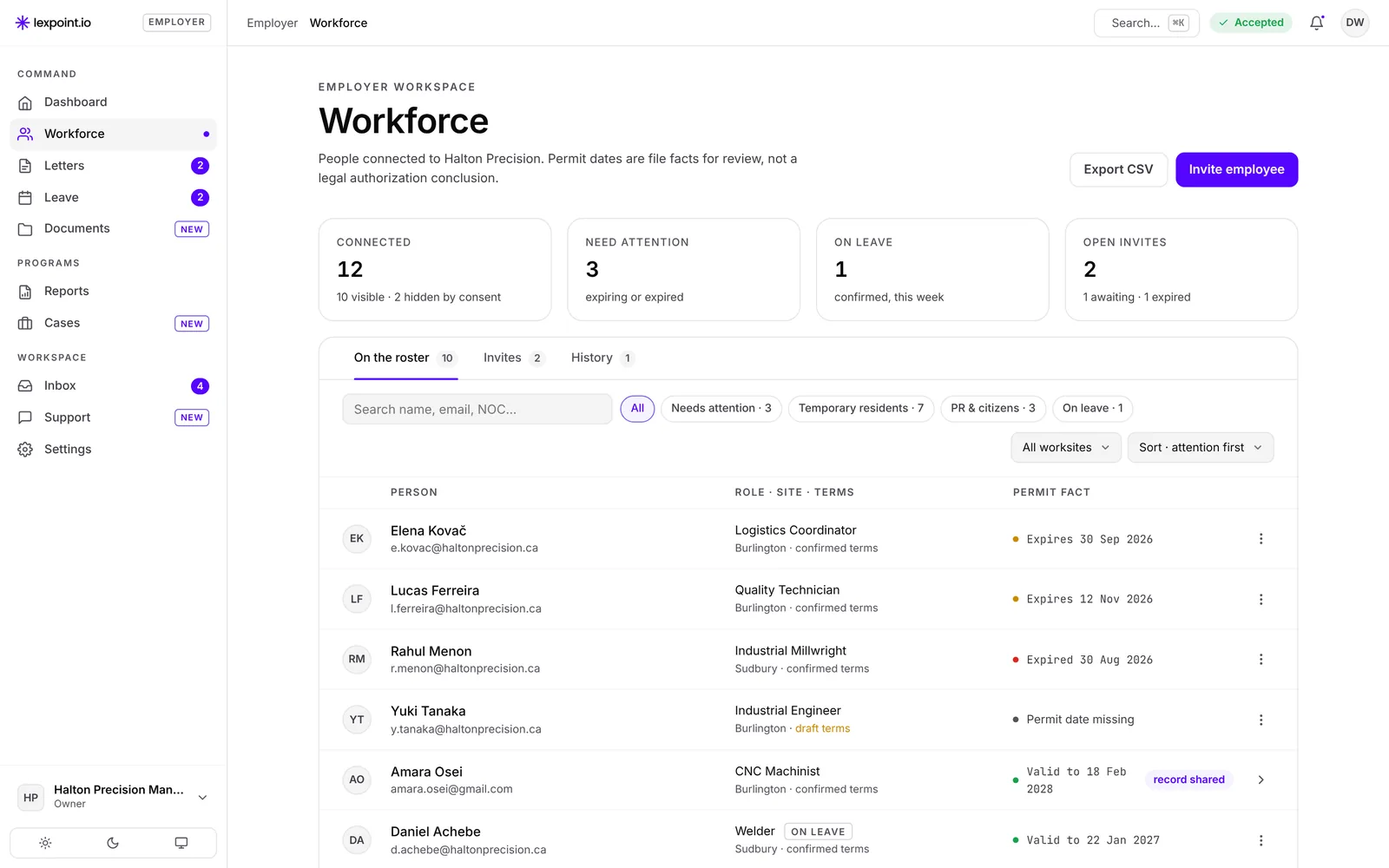Switch to the Invites tab
The height and width of the screenshot is (868, 1389).
point(513,358)
